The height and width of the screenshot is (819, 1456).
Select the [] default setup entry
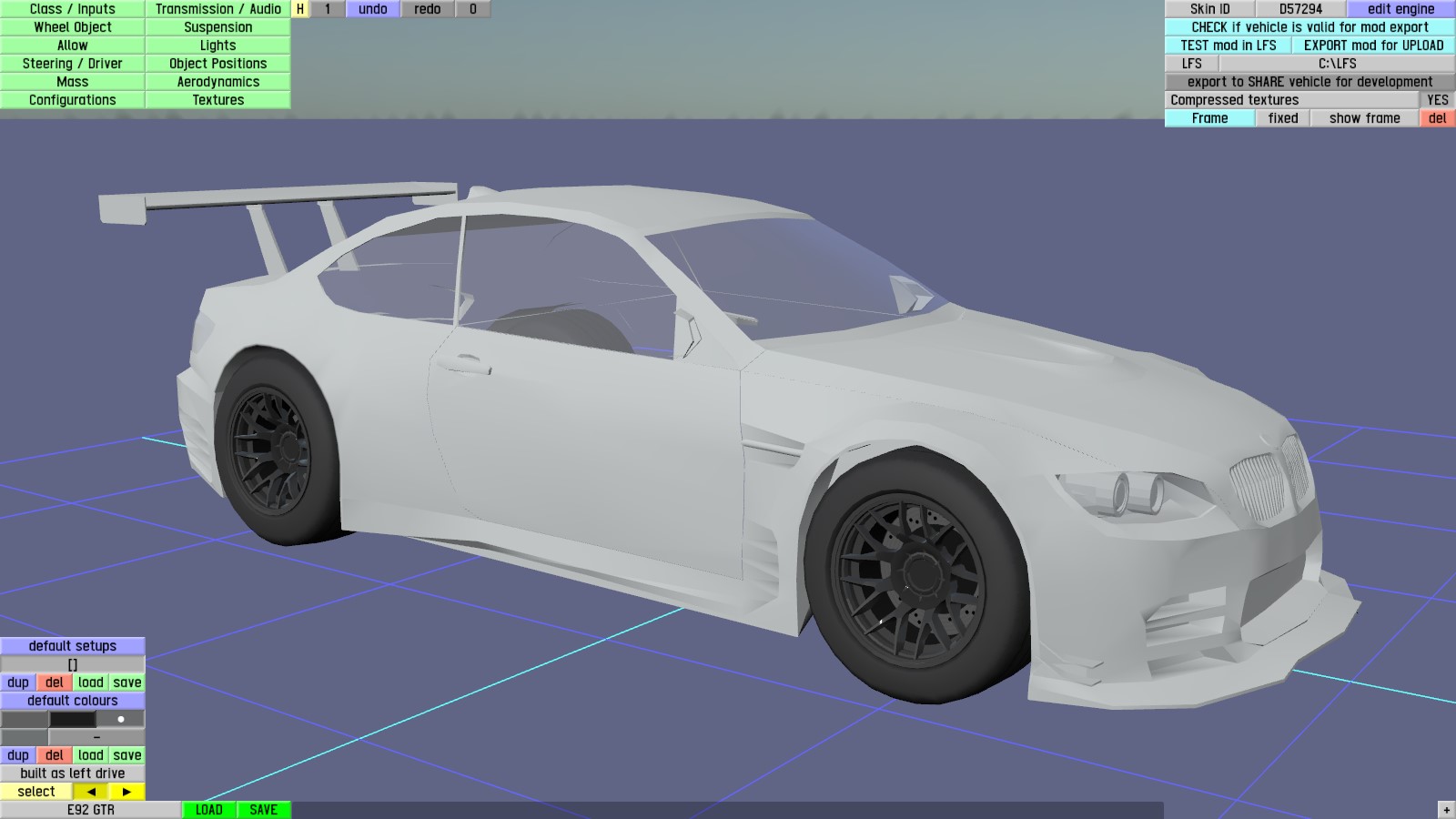[x=73, y=664]
